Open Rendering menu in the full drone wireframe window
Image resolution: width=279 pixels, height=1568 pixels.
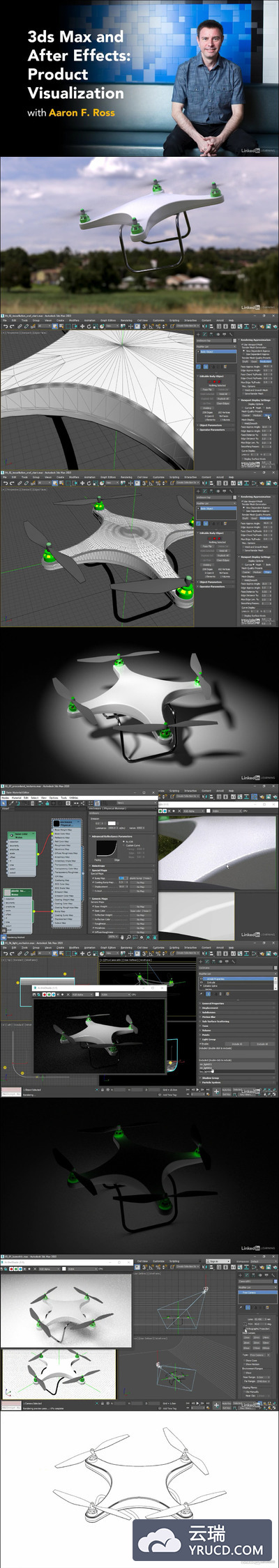pos(126,477)
